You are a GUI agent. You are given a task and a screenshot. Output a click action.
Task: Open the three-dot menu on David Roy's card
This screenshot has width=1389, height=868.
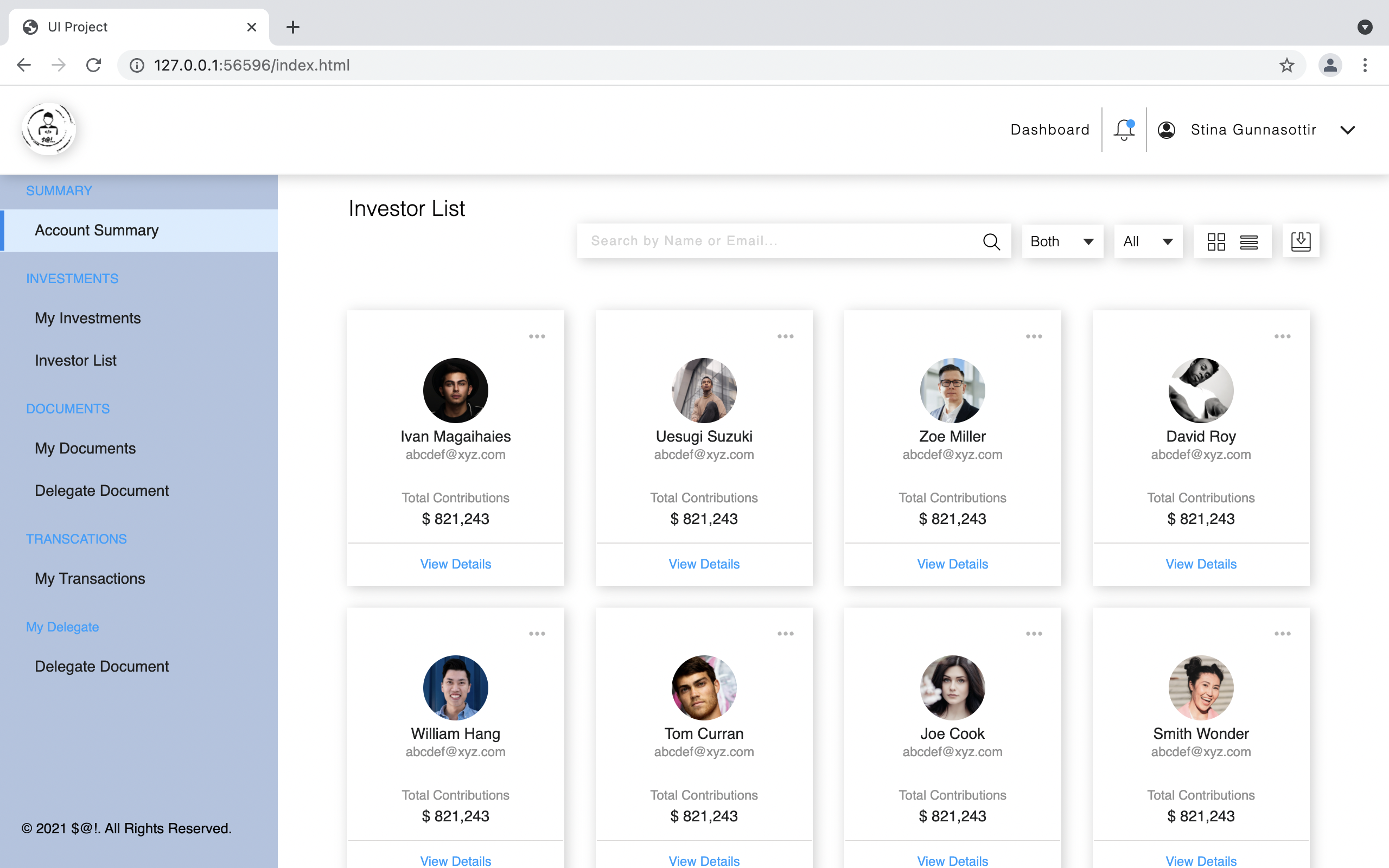(1283, 336)
